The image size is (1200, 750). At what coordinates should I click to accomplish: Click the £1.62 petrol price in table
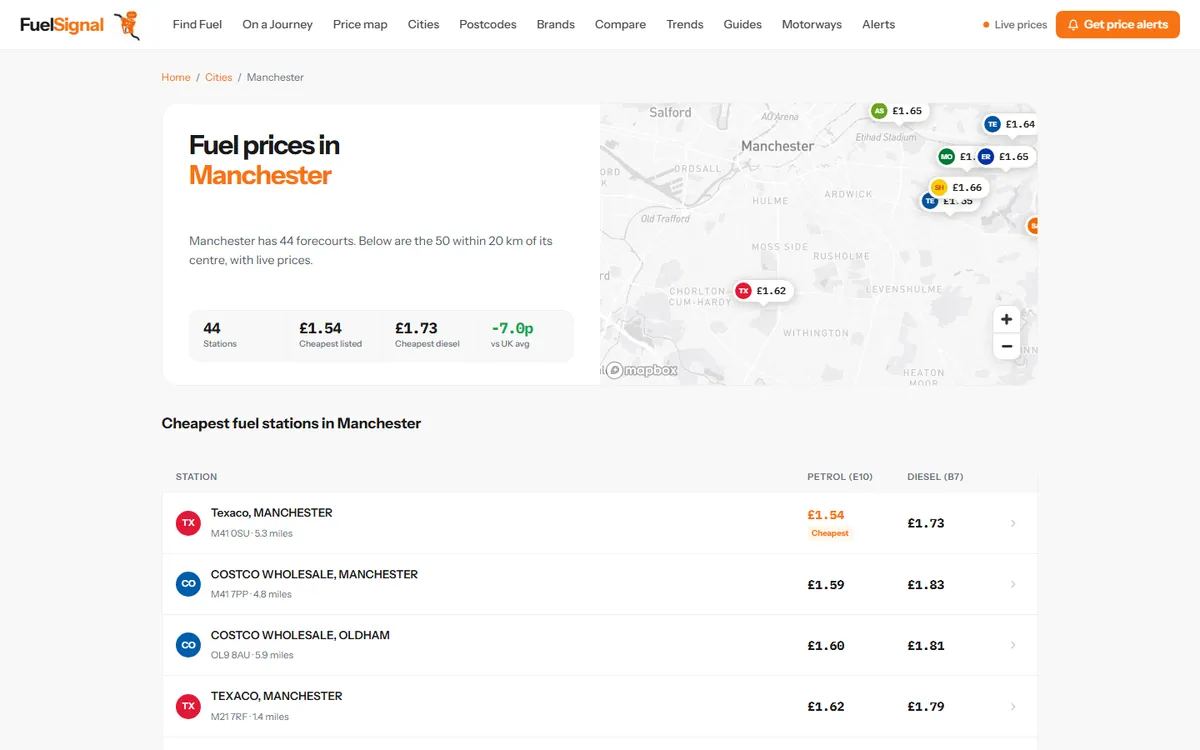826,707
